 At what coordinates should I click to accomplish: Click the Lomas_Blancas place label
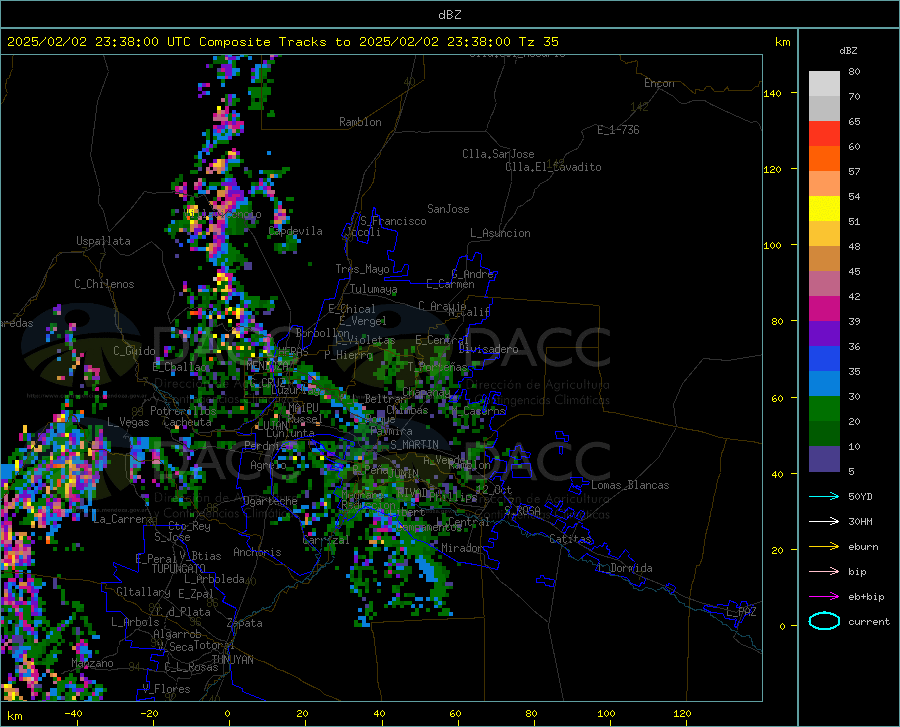click(630, 485)
